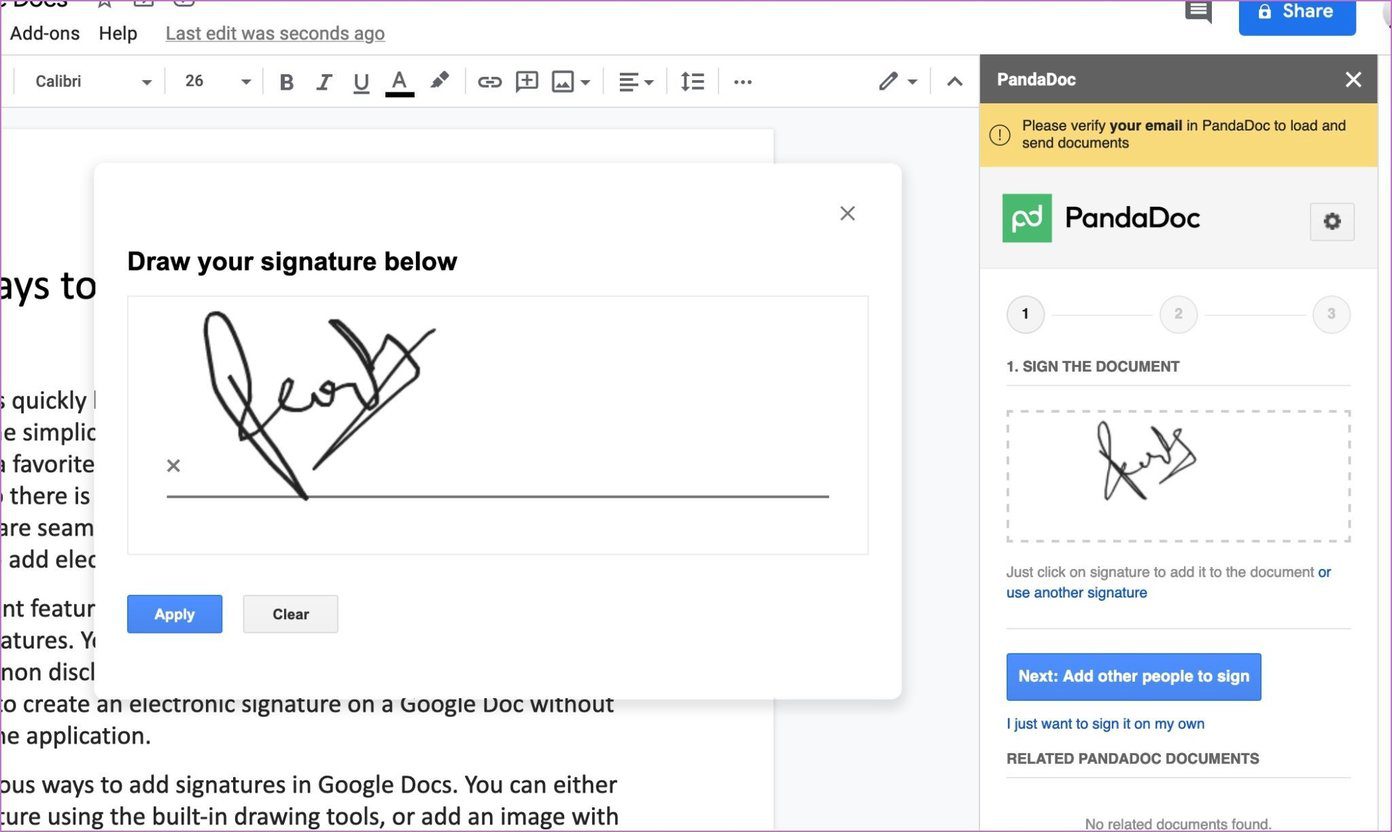This screenshot has height=832, width=1392.
Task: Open the more toolbar options menu
Action: tap(743, 82)
